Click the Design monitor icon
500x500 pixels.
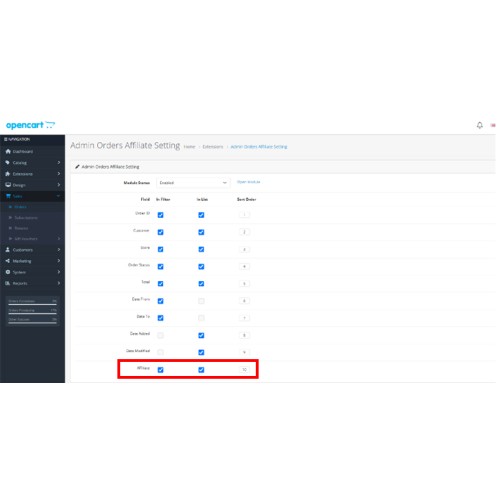8,186
